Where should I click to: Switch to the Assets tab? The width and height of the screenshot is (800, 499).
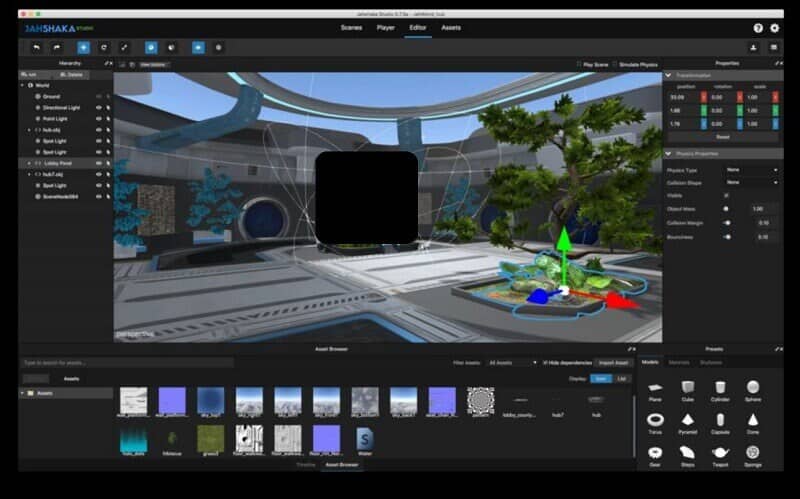pyautogui.click(x=451, y=28)
